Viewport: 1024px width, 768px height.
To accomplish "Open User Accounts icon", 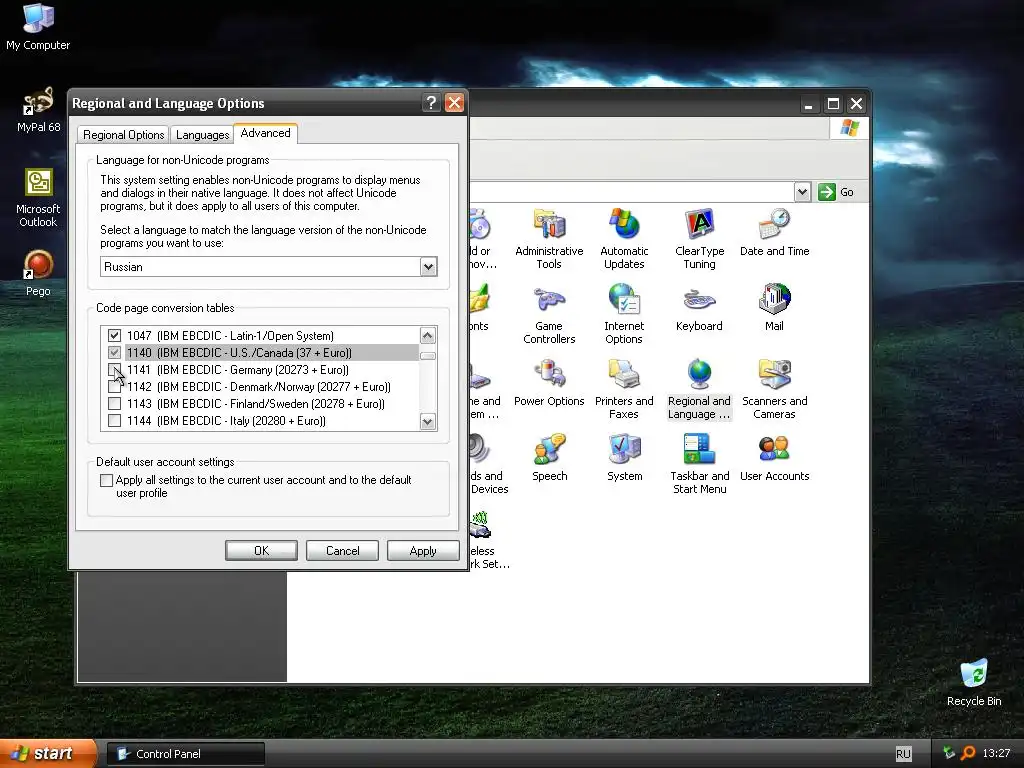I will coord(775,458).
